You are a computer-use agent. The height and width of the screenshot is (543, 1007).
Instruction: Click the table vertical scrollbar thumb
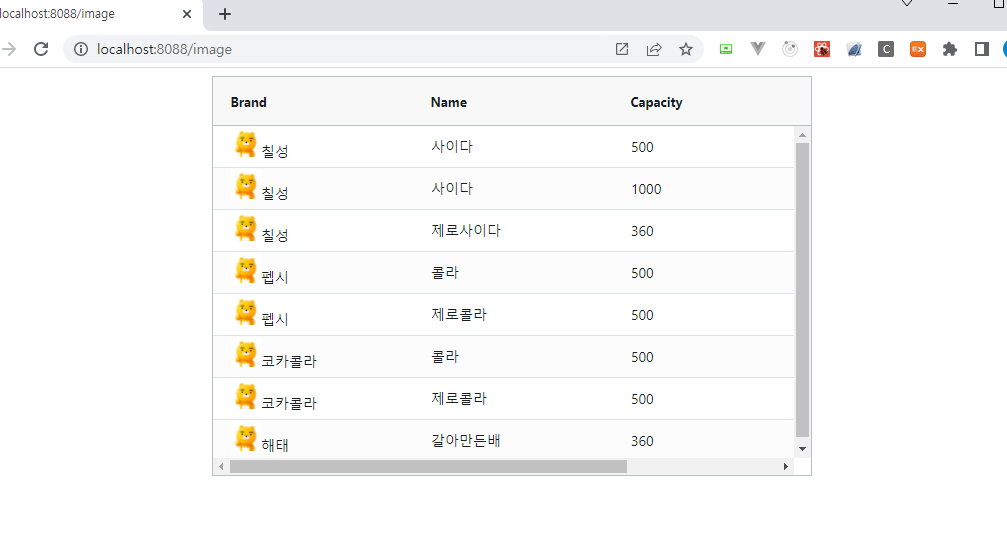point(802,289)
